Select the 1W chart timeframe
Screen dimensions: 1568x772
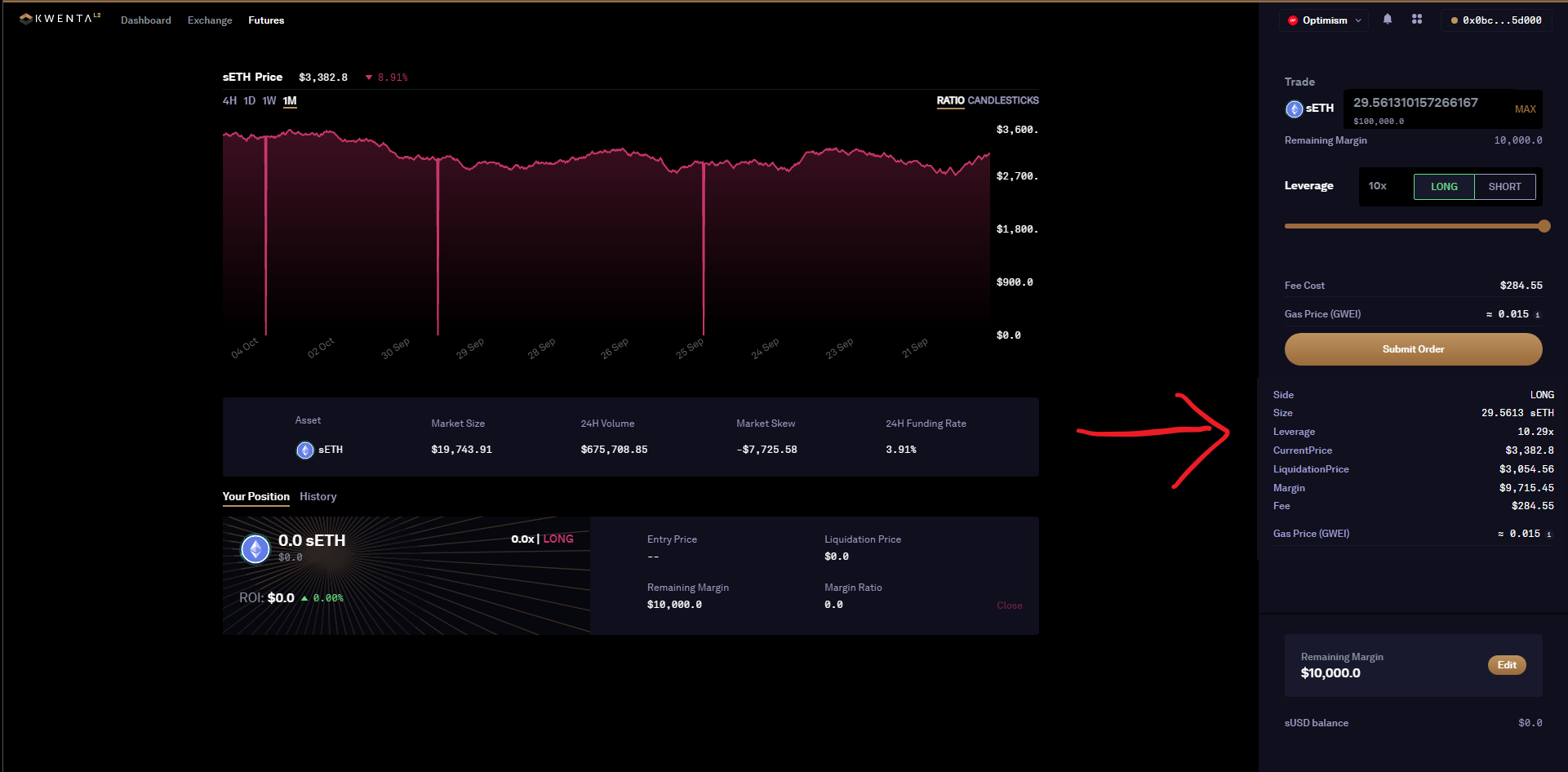pyautogui.click(x=269, y=101)
